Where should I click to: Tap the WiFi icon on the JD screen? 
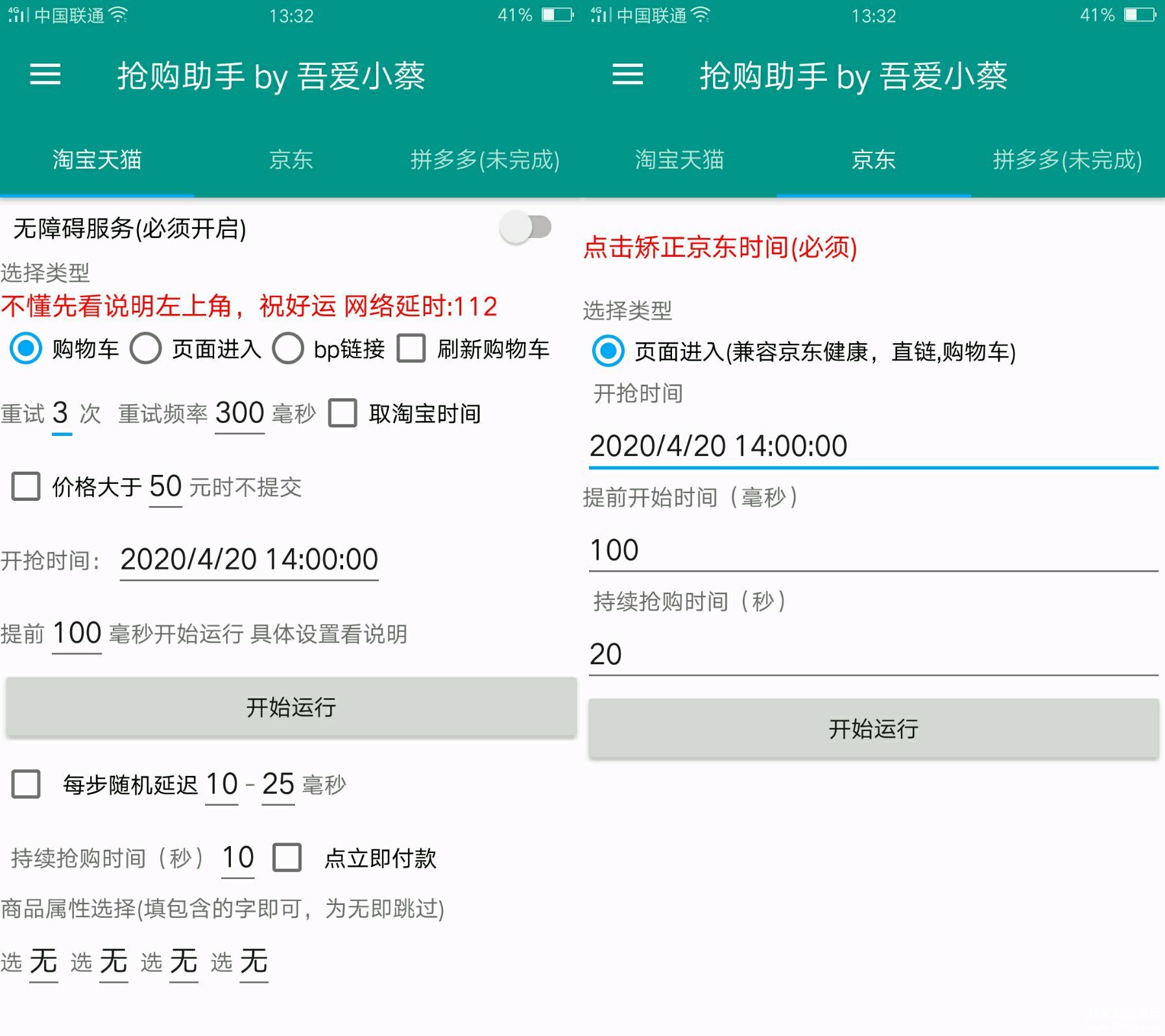(x=701, y=15)
